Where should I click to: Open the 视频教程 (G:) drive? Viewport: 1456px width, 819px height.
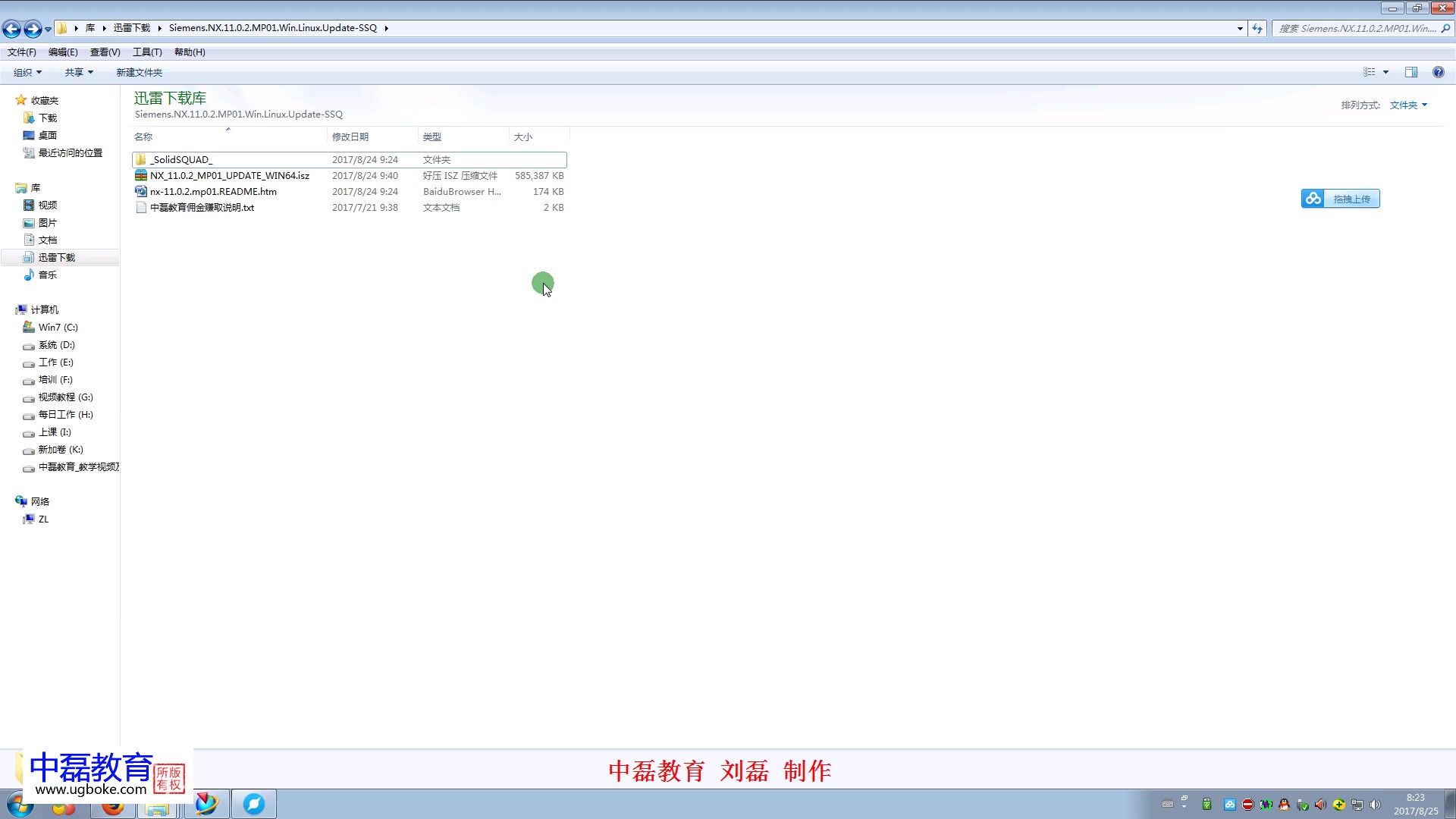click(x=65, y=397)
